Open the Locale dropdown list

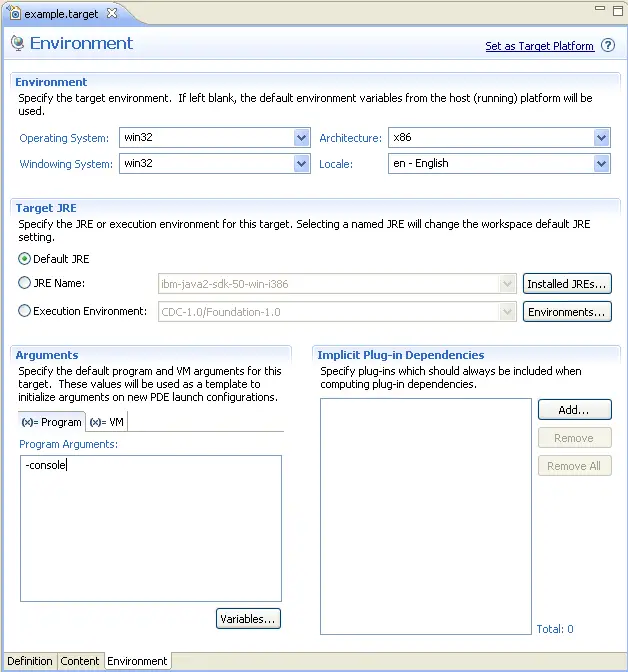(x=601, y=163)
